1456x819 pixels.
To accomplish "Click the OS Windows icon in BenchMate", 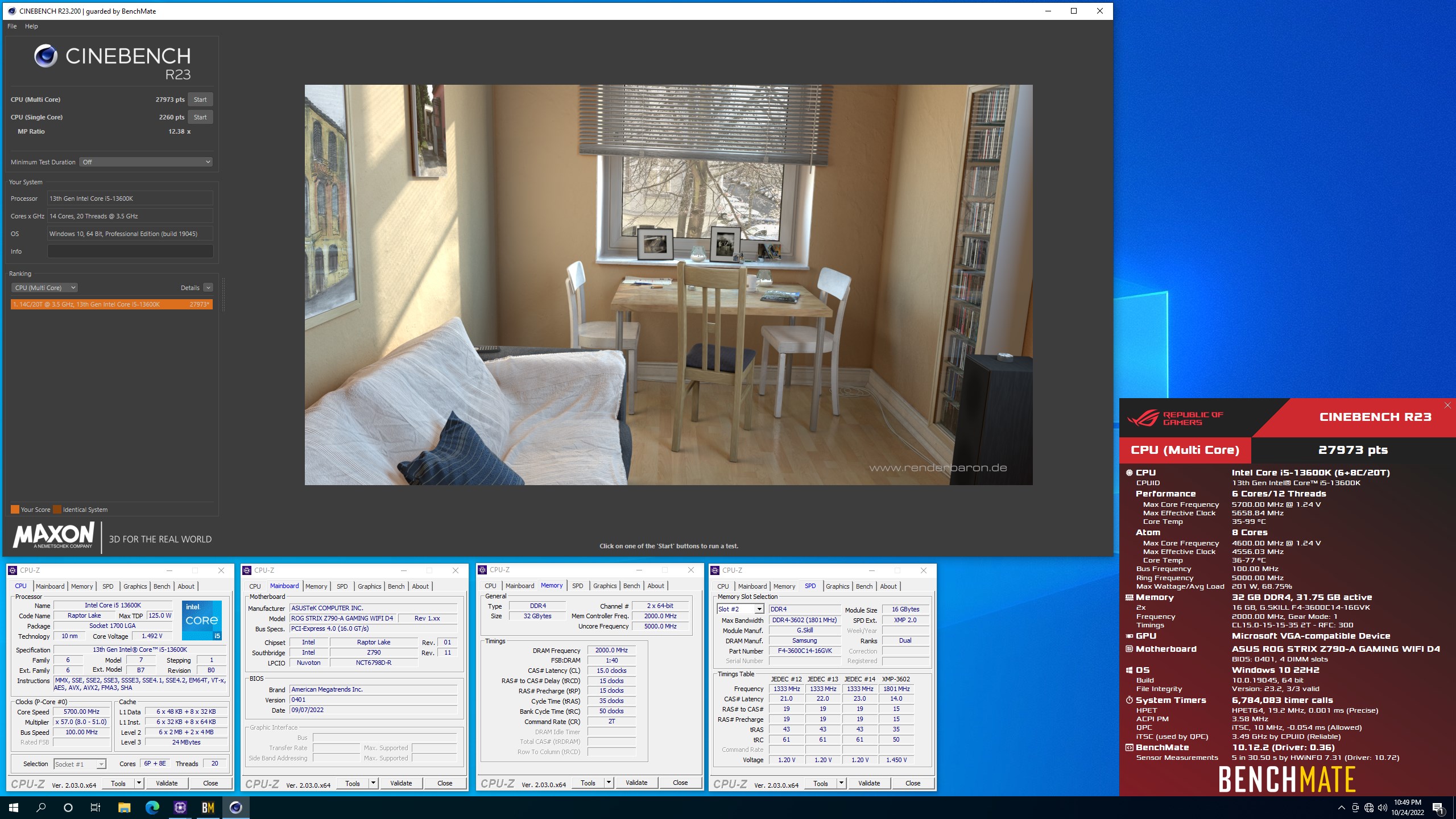I will coord(1129,670).
